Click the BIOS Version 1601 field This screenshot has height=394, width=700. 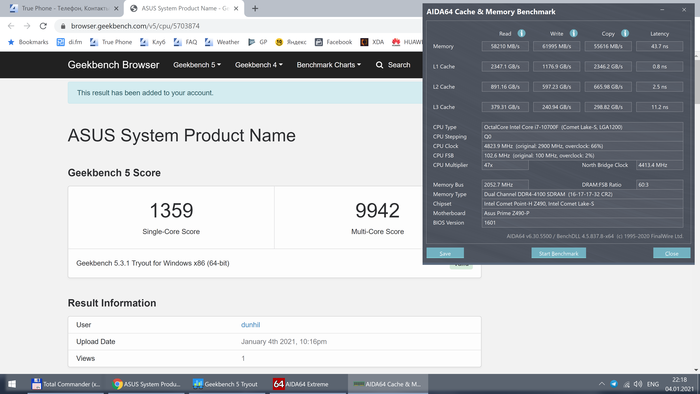click(582, 223)
